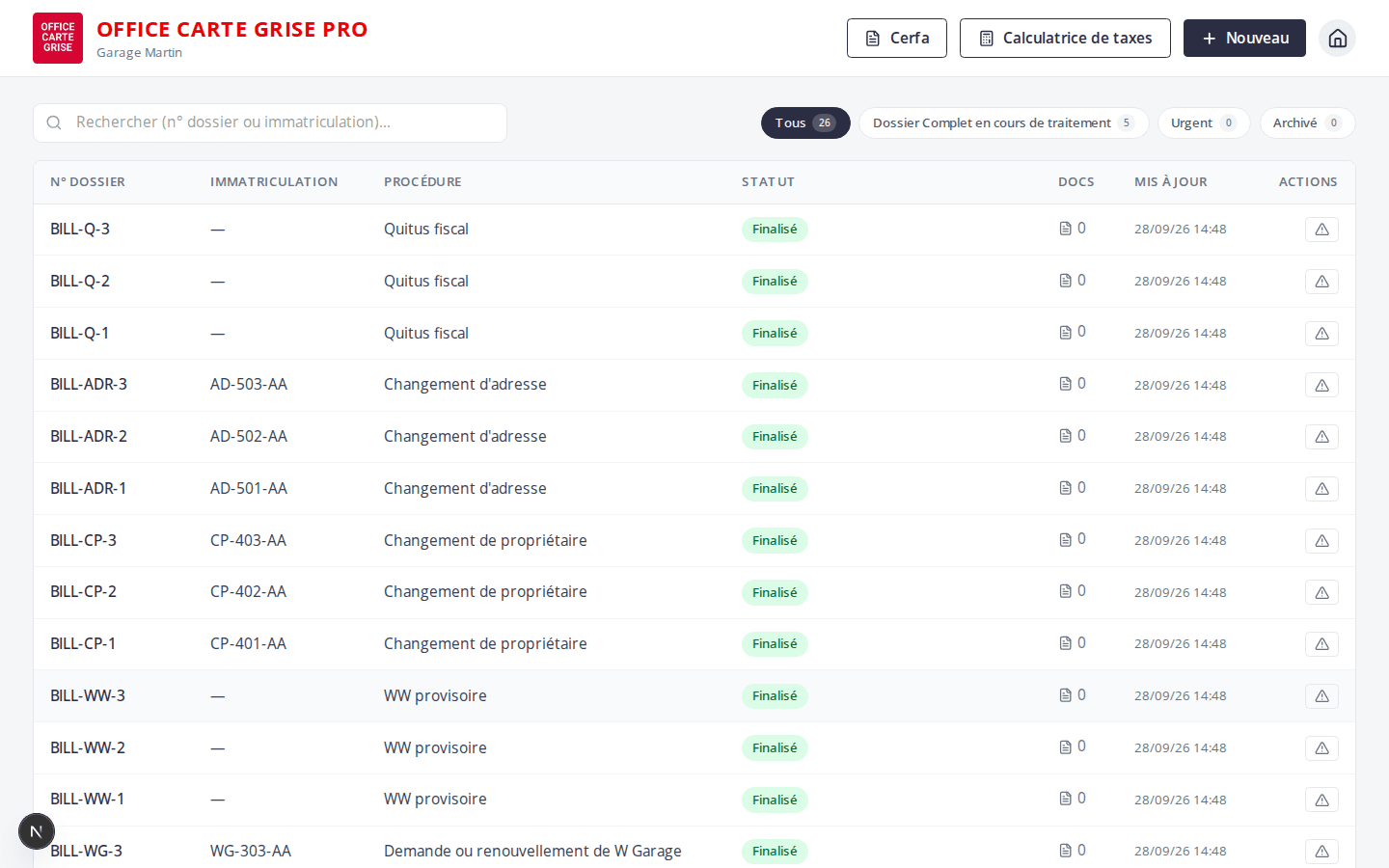The height and width of the screenshot is (868, 1389).
Task: Focus the dossier search field
Action: pos(270,122)
